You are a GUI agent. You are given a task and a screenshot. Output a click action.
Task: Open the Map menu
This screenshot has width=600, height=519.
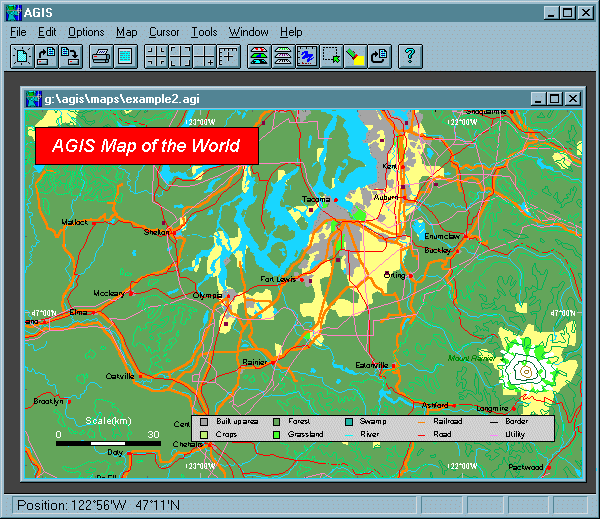(127, 32)
